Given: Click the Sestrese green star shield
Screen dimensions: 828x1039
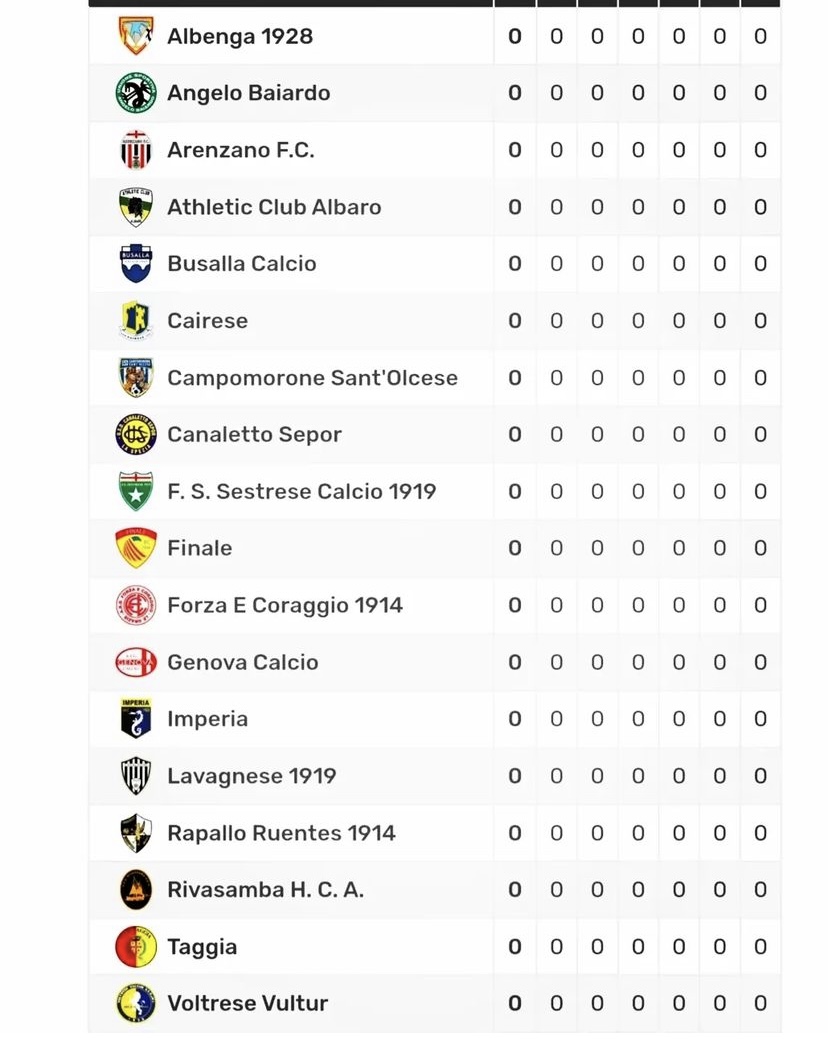Looking at the screenshot, I should pos(136,491).
